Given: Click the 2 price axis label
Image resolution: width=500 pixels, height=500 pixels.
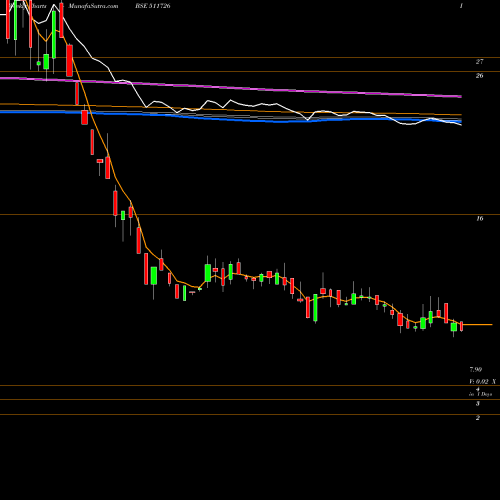Looking at the screenshot, I should coord(478,418).
